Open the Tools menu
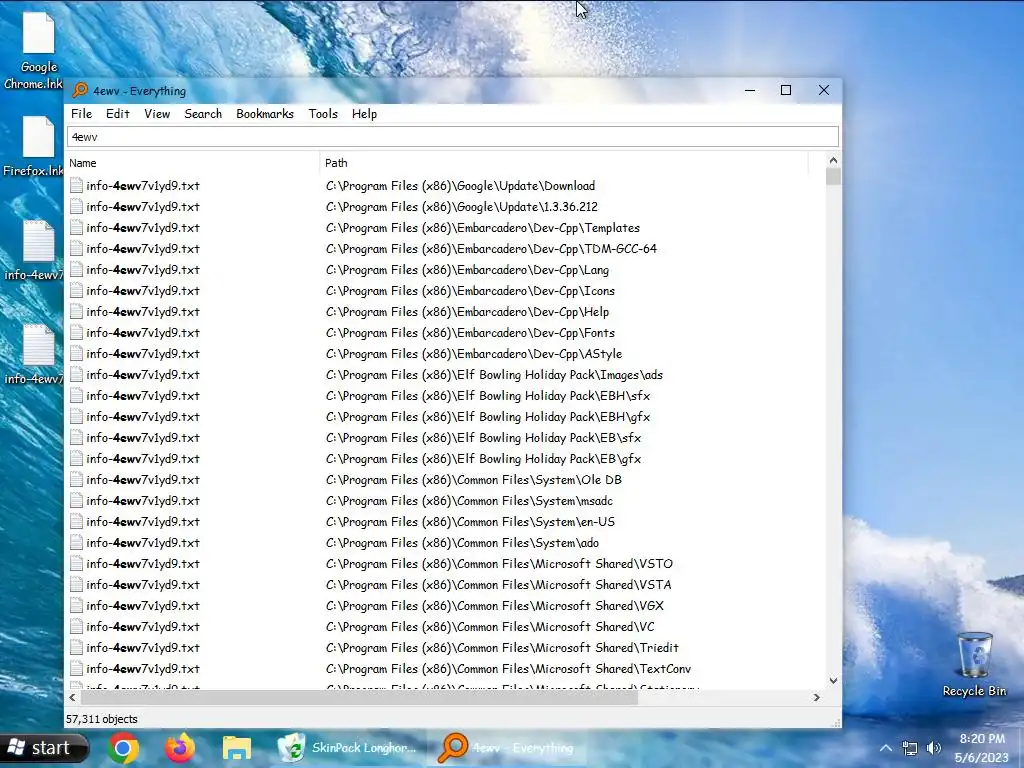Viewport: 1024px width, 768px height. point(323,114)
